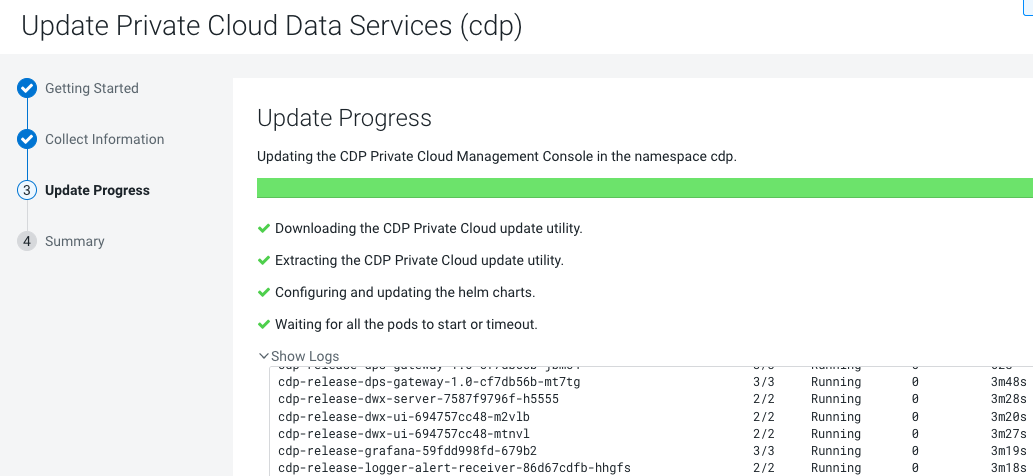Image resolution: width=1033 pixels, height=476 pixels.
Task: Click the Getting Started completed checkmark icon
Action: [x=27, y=89]
